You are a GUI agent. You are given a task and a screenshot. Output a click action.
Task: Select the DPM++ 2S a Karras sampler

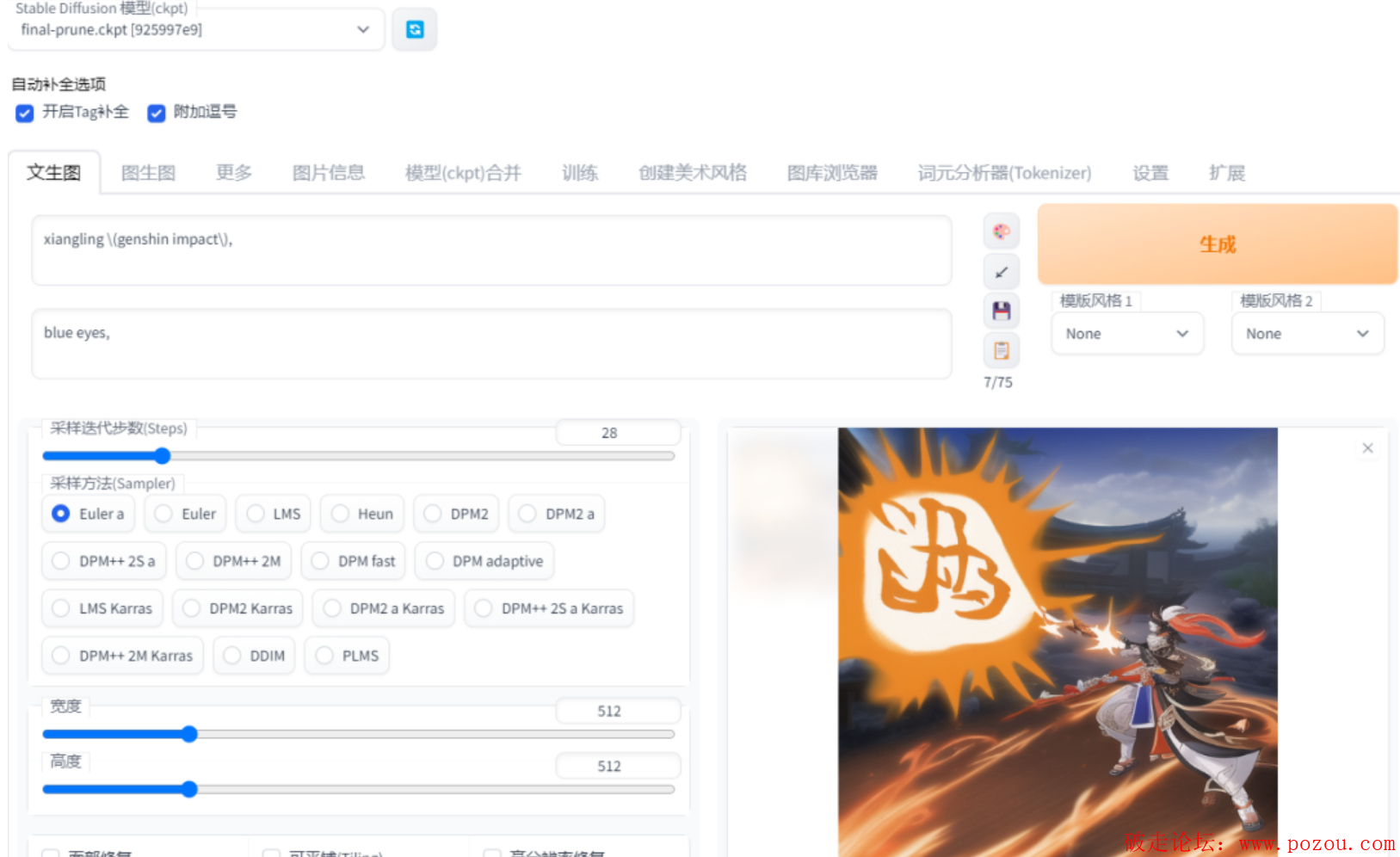(549, 608)
